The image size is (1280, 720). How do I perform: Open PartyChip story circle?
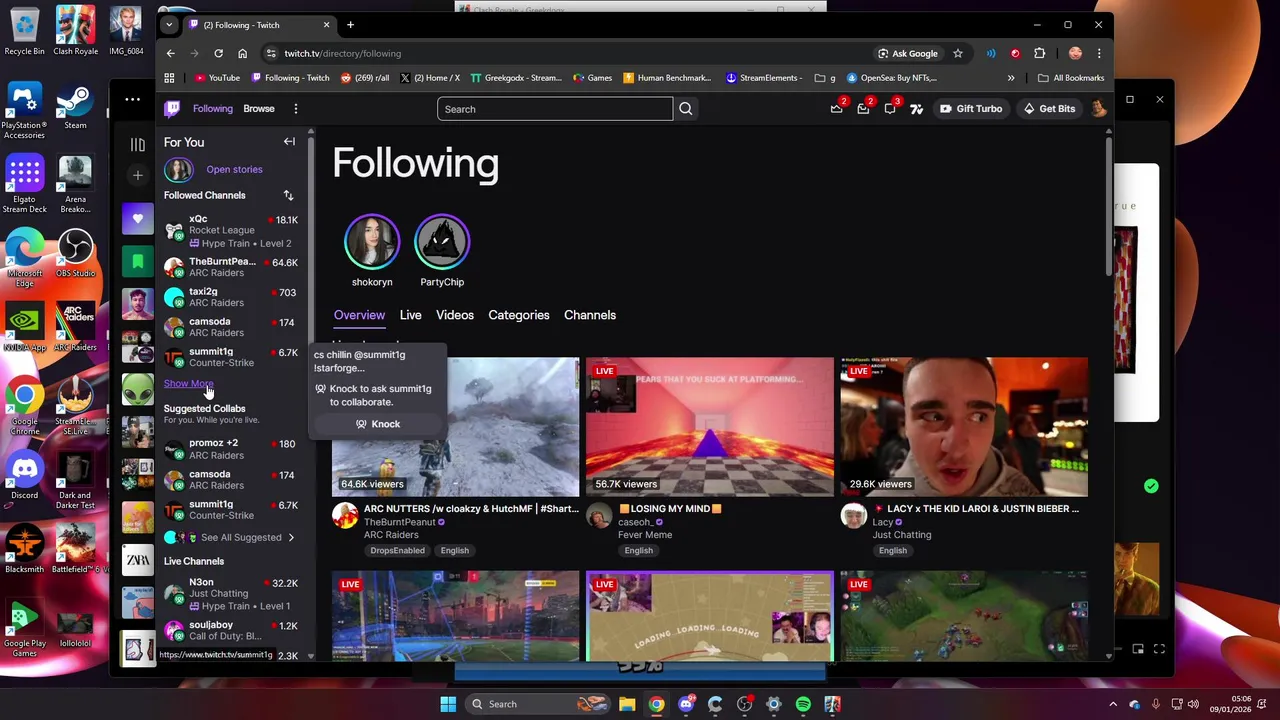coord(442,242)
